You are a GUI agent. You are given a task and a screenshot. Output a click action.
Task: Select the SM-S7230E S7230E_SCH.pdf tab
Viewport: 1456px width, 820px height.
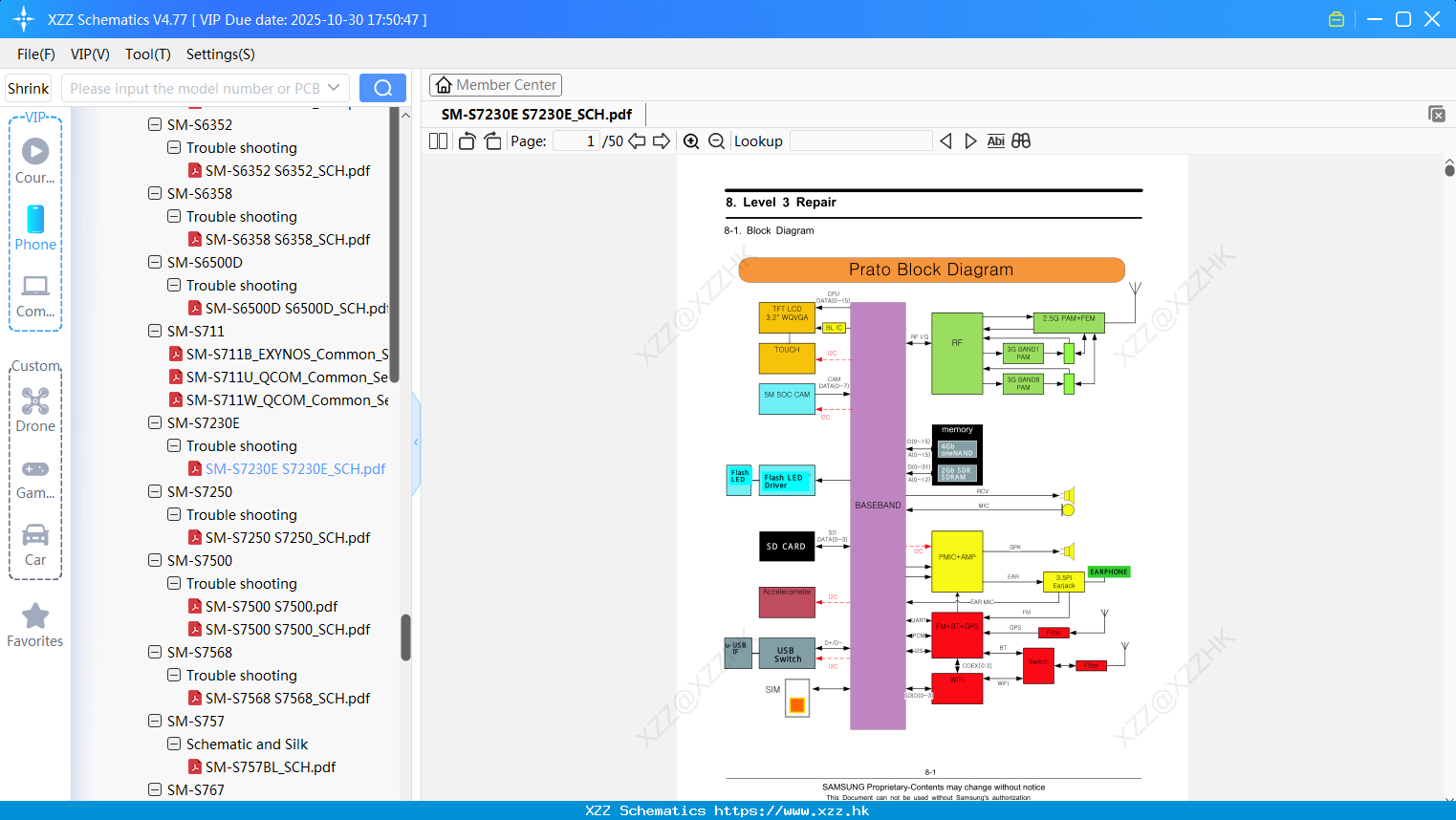pyautogui.click(x=536, y=114)
